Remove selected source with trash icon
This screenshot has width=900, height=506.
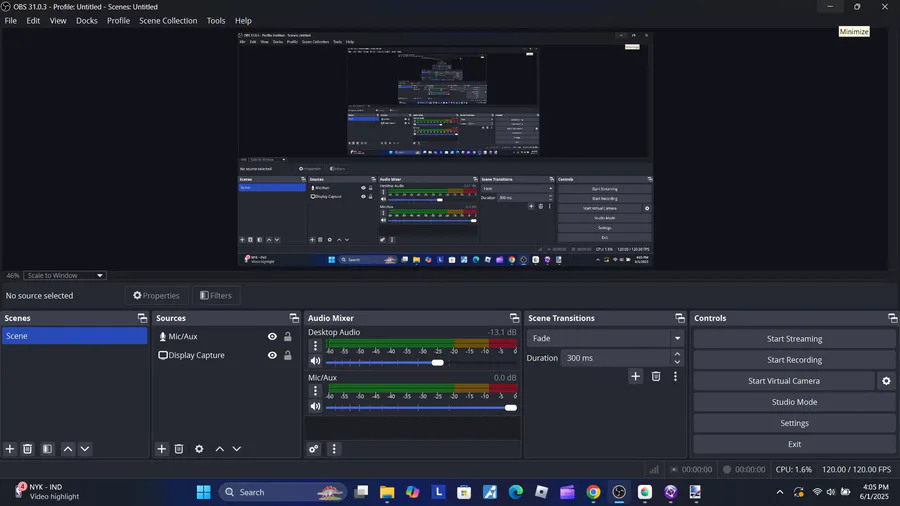point(179,449)
